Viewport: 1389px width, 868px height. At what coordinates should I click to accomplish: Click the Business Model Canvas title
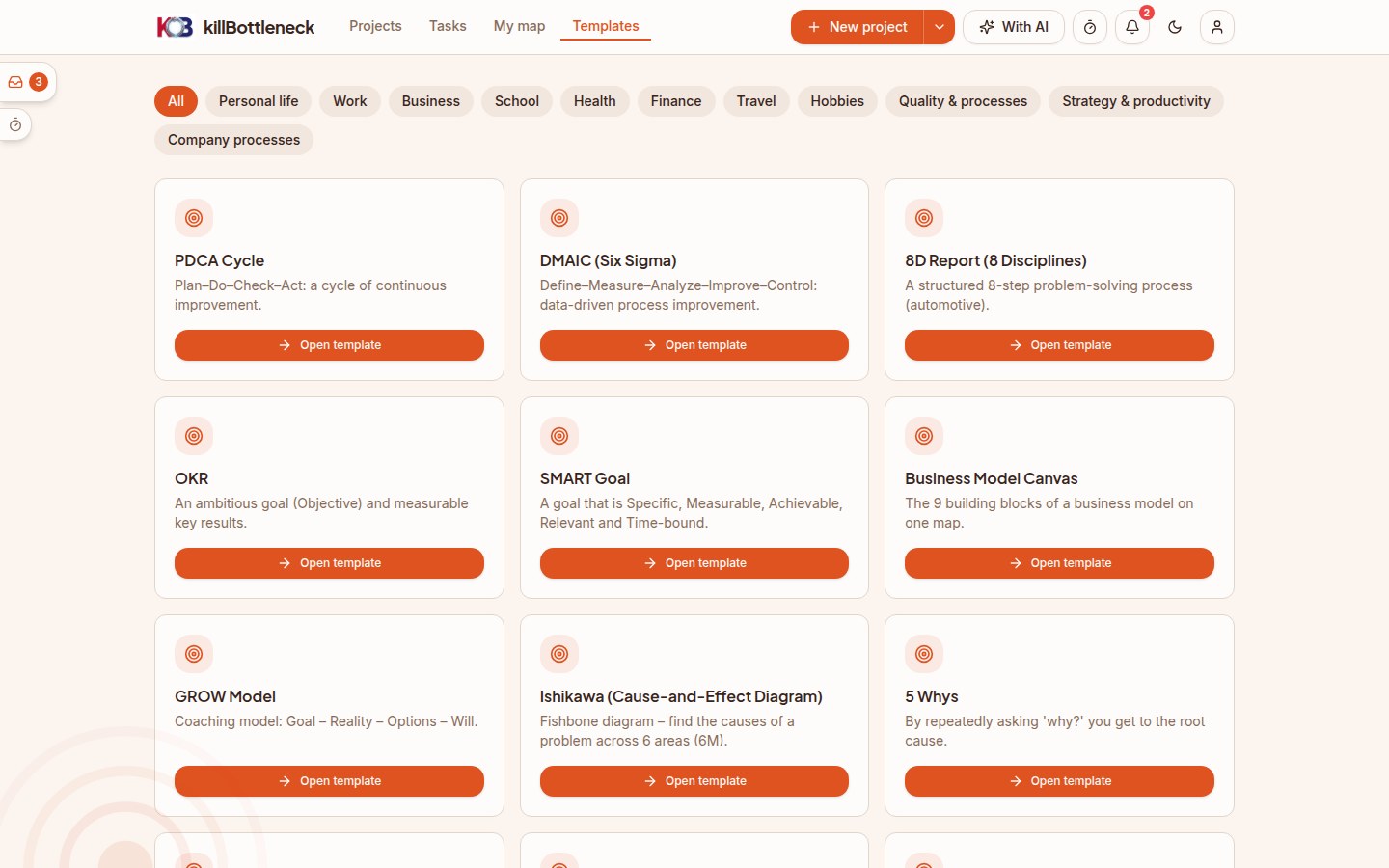[992, 478]
